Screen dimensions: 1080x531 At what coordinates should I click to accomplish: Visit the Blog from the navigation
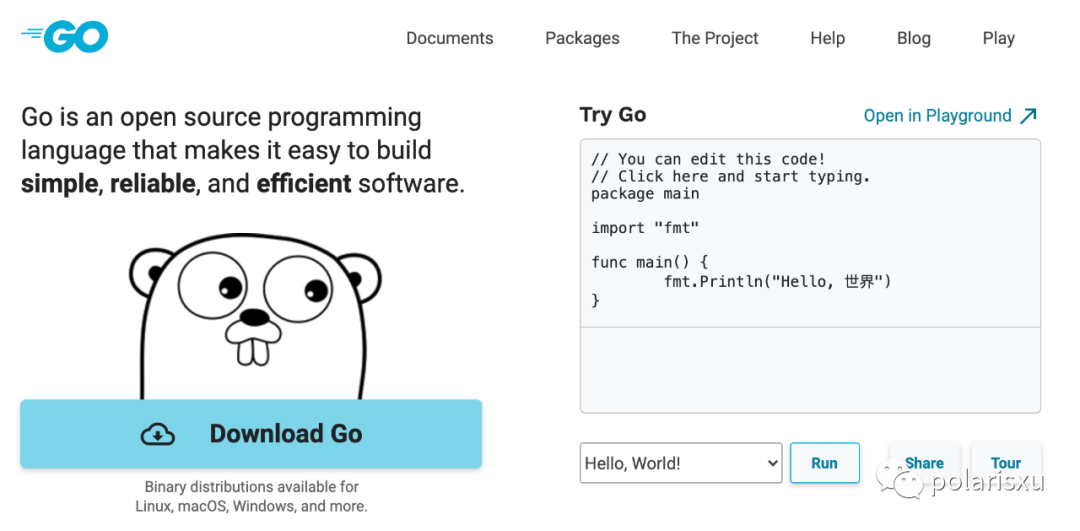click(913, 38)
